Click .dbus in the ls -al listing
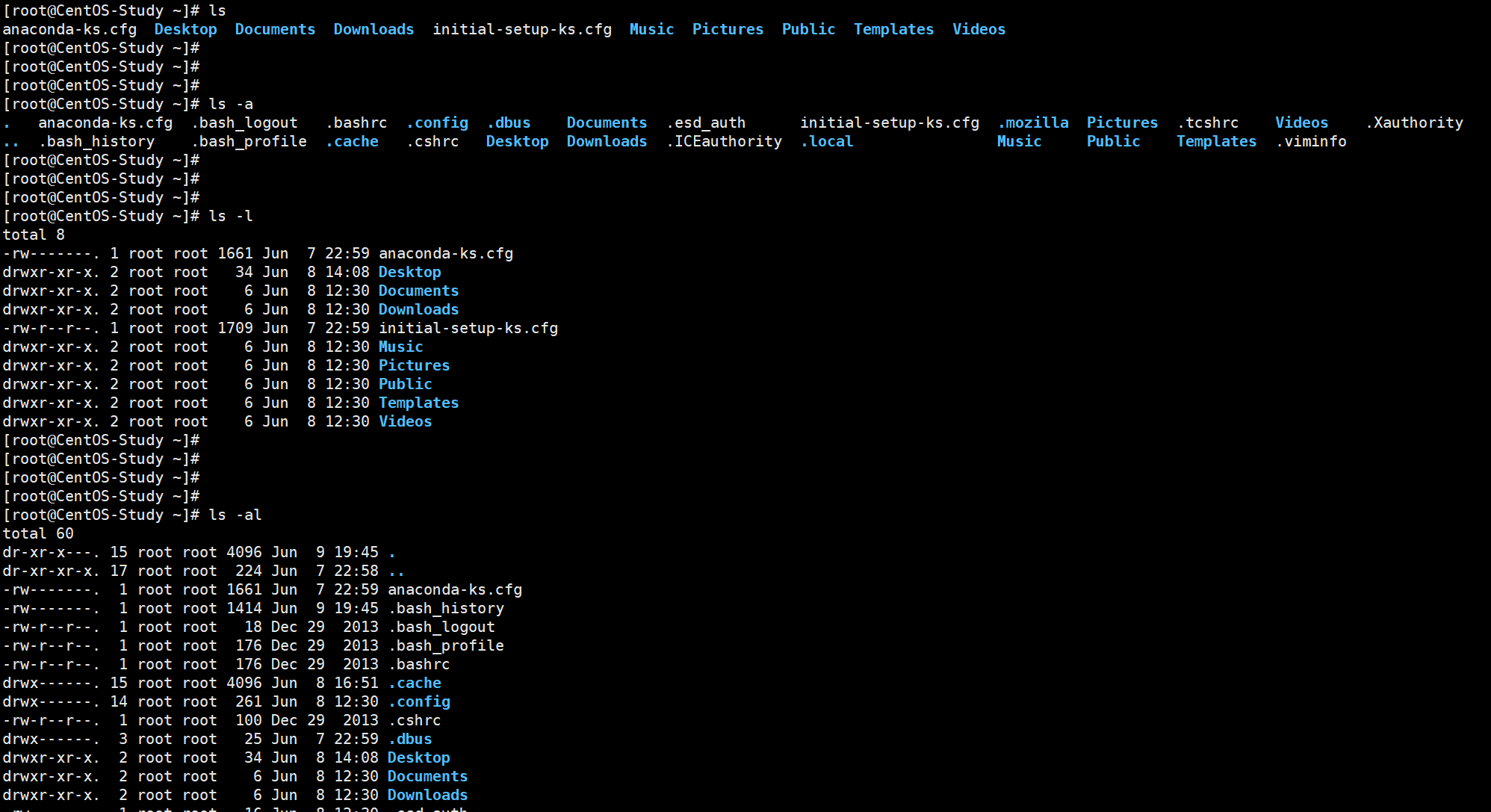 click(x=410, y=739)
